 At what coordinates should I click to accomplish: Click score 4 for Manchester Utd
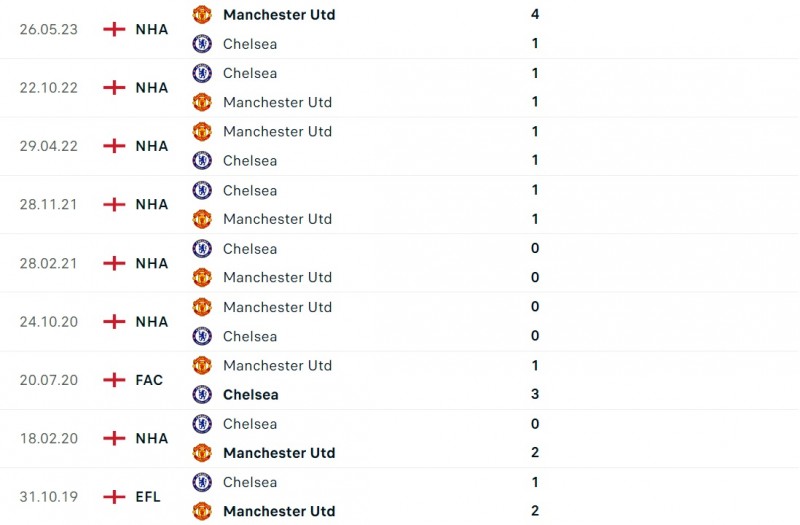pyautogui.click(x=535, y=15)
